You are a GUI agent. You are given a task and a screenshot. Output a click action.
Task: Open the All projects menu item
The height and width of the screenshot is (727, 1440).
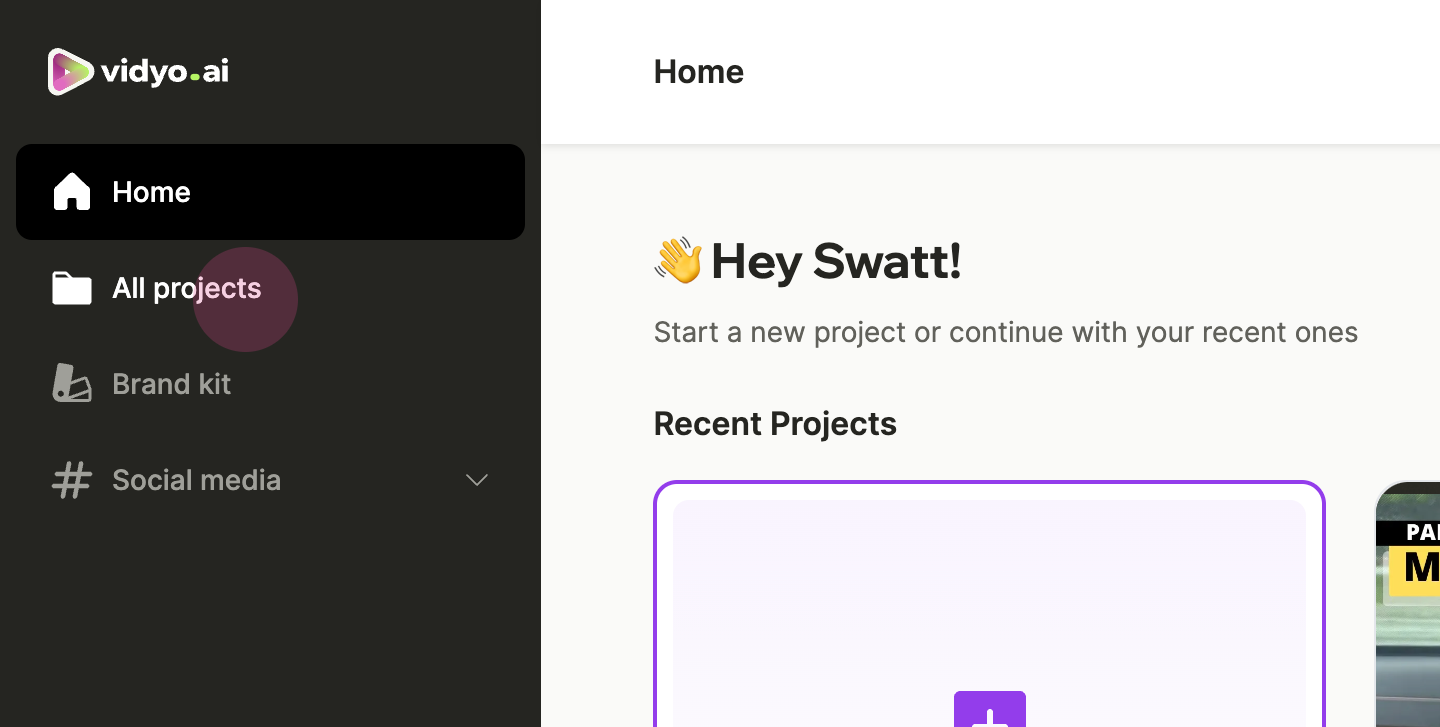pos(270,288)
